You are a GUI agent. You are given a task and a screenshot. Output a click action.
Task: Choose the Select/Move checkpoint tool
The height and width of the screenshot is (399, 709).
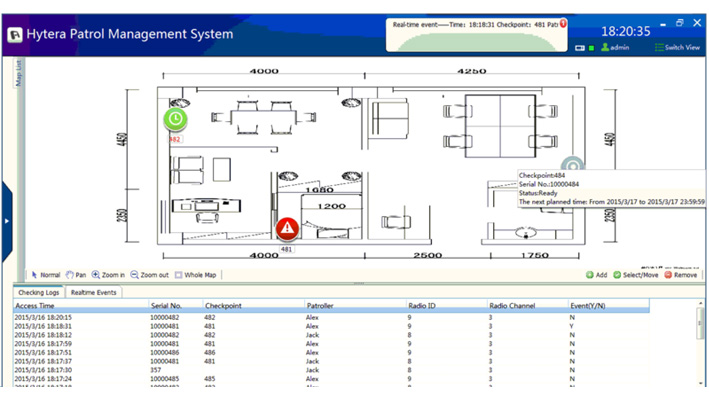click(x=636, y=275)
